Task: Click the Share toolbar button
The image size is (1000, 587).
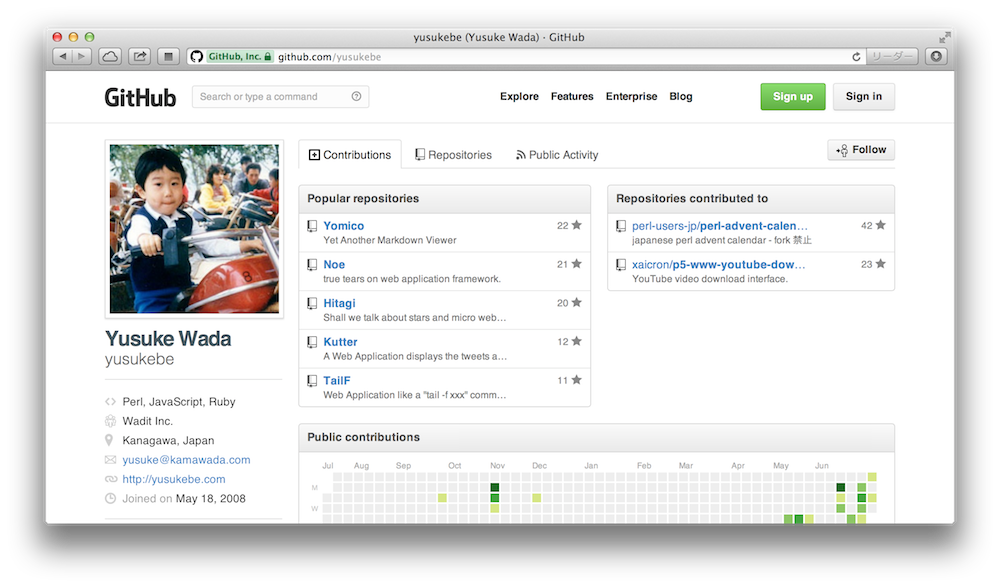Action: coord(140,56)
